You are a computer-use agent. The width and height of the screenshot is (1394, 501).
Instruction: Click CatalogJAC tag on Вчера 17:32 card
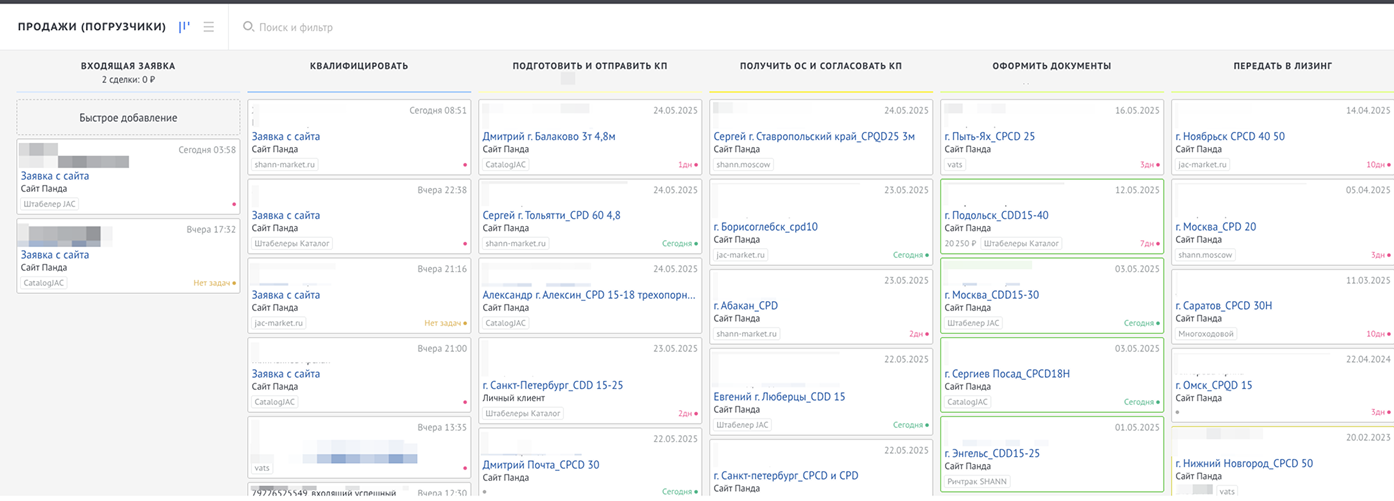point(44,283)
